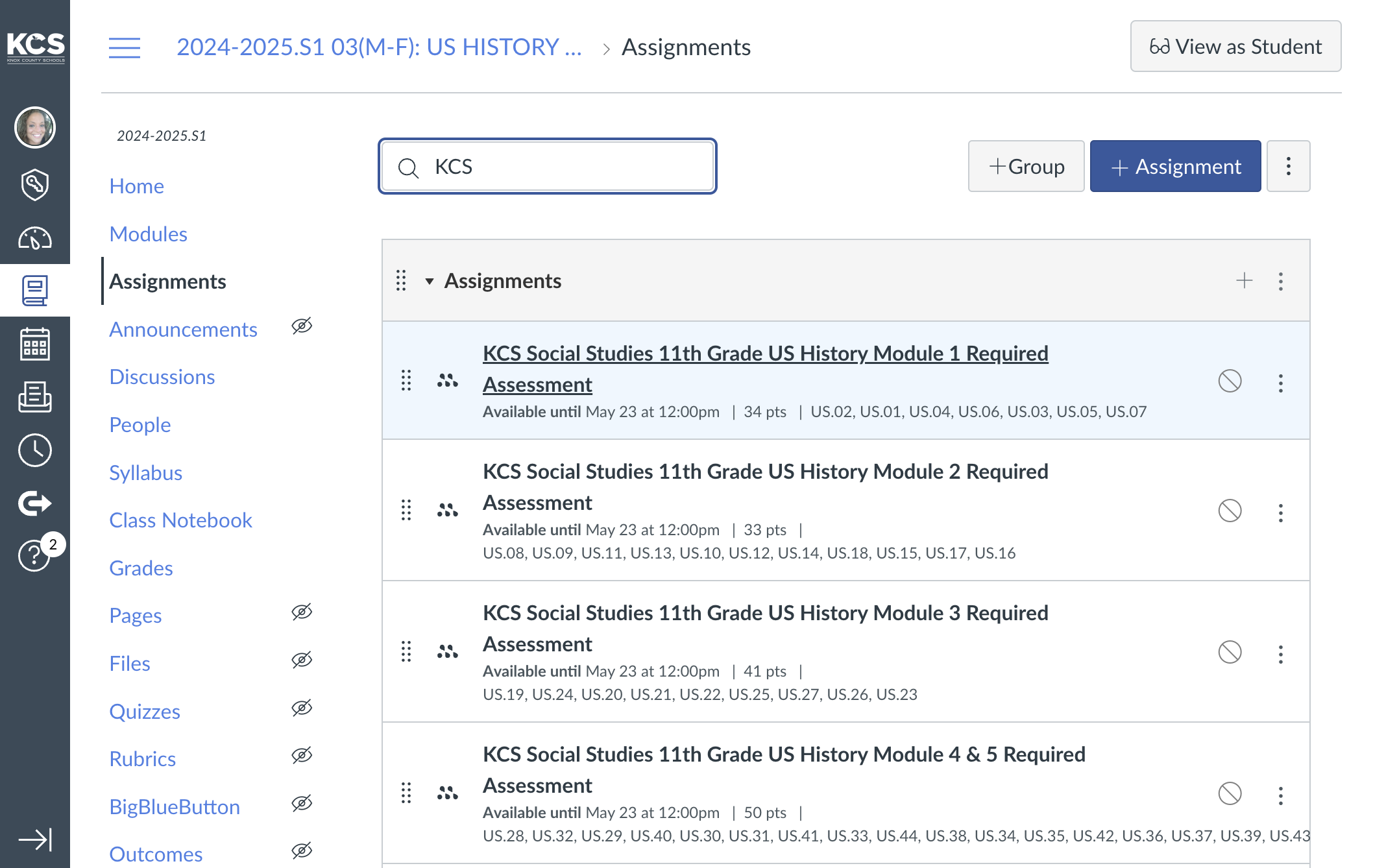Click the KCS search input field

pos(548,166)
